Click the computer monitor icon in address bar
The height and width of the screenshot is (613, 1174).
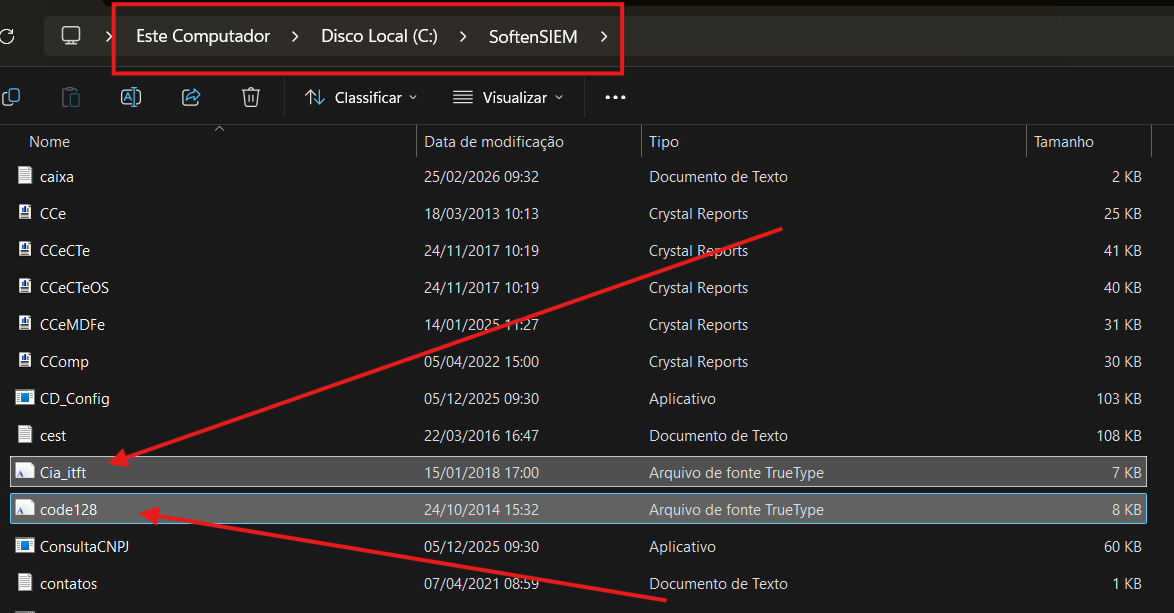click(x=71, y=36)
